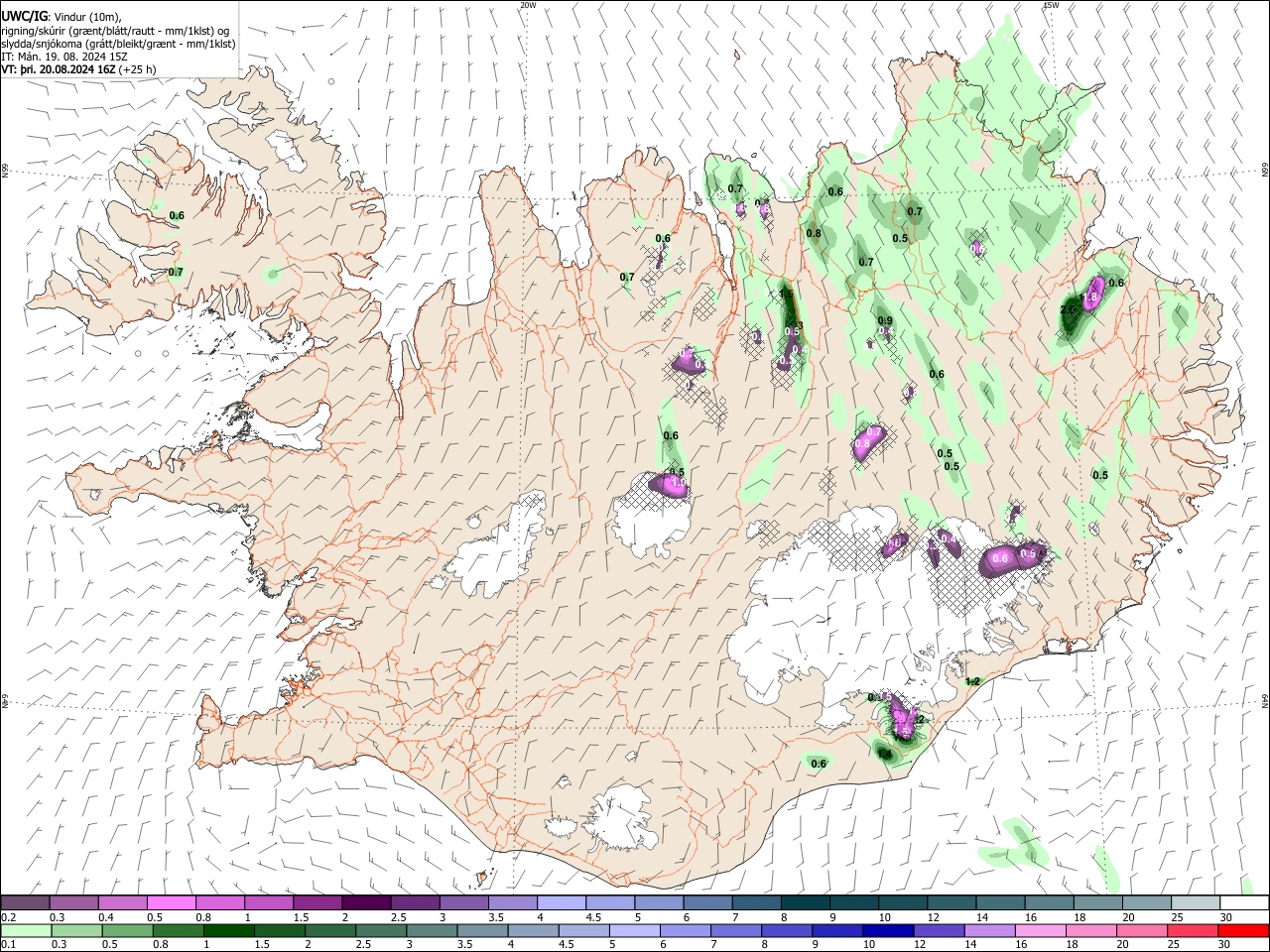Click the upper legend swatch between 0.2 and 0.3
The image size is (1270, 952).
pos(26,902)
